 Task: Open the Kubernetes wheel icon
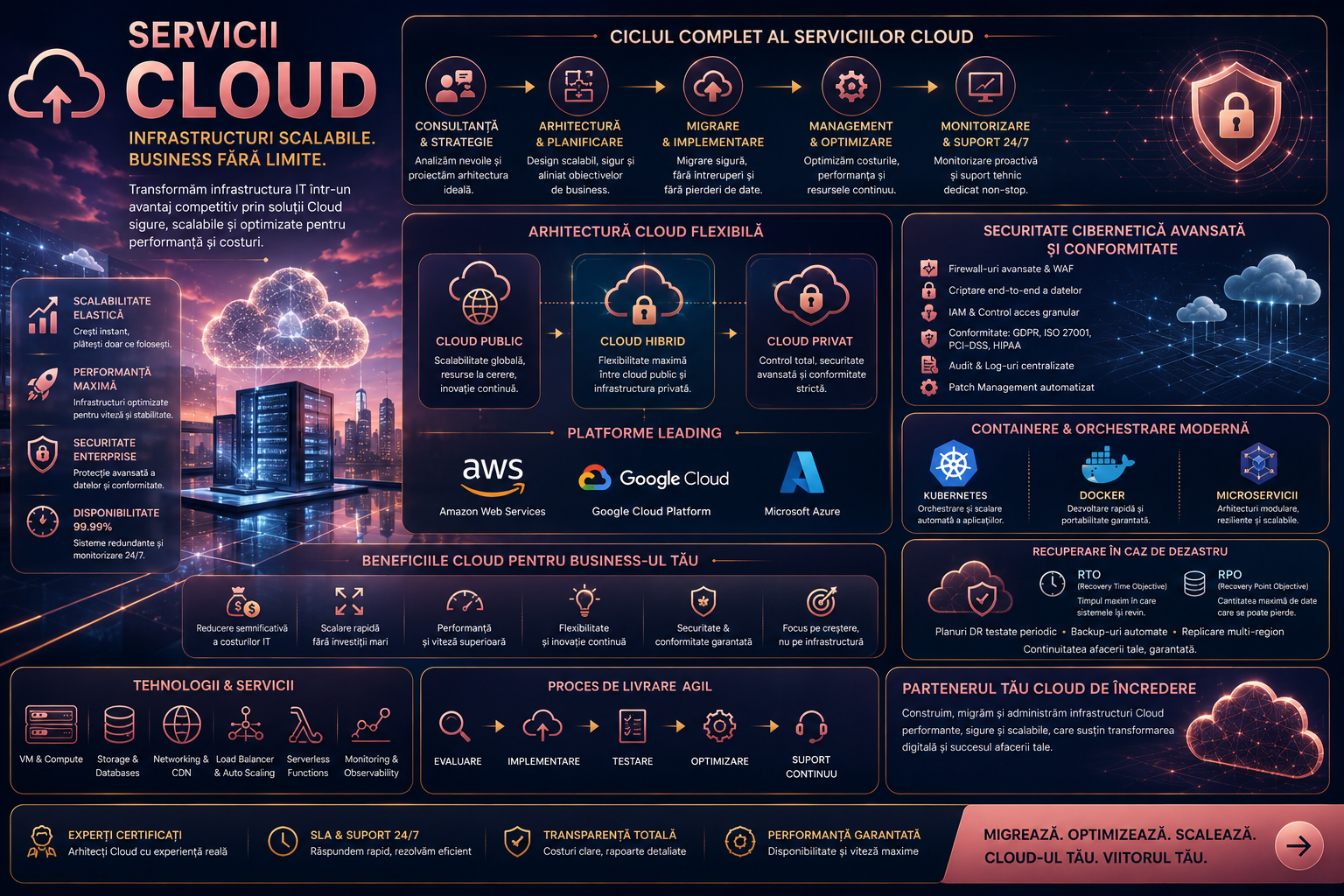953,464
